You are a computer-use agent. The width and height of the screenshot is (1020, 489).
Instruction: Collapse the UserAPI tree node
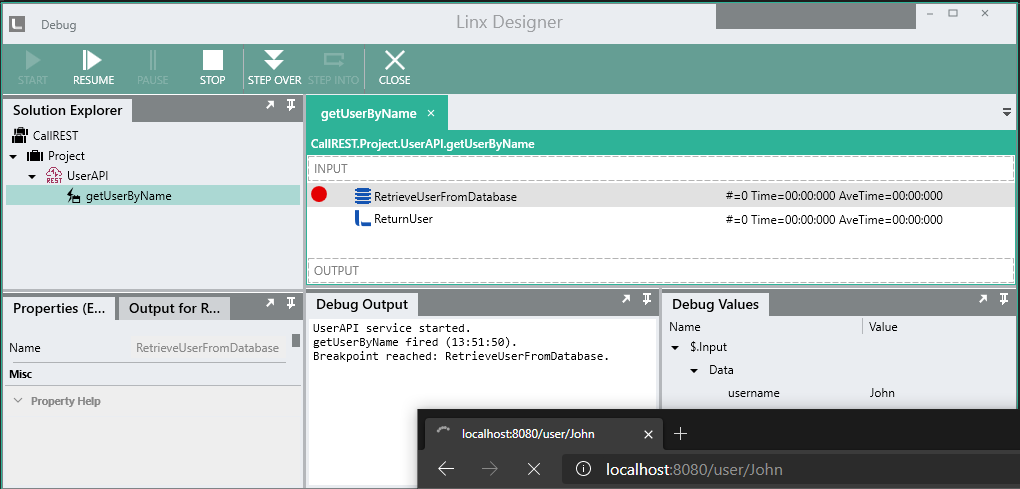[32, 176]
